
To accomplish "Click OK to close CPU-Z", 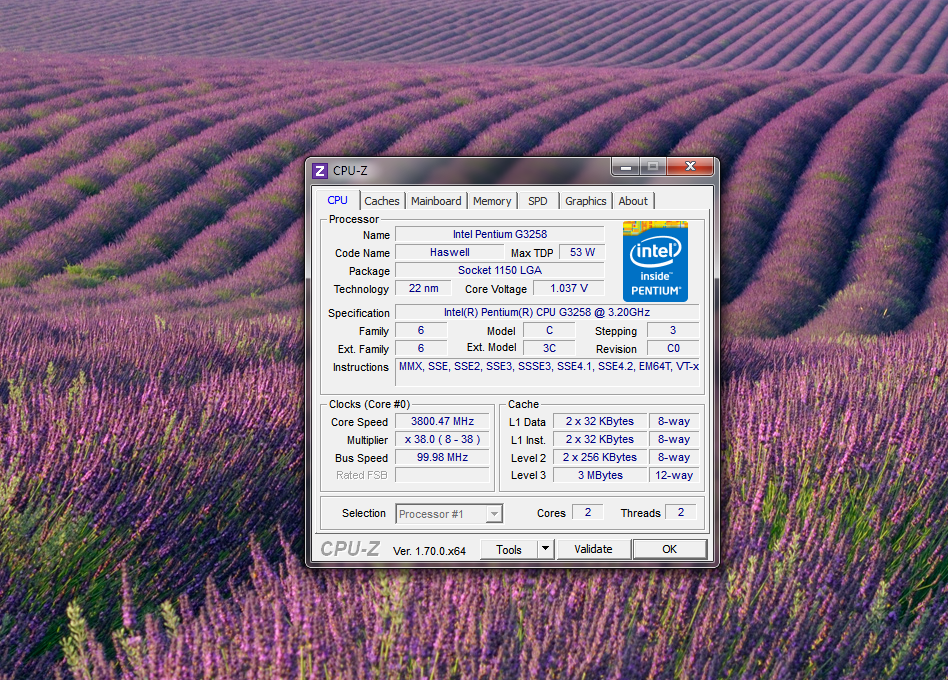I will 669,549.
